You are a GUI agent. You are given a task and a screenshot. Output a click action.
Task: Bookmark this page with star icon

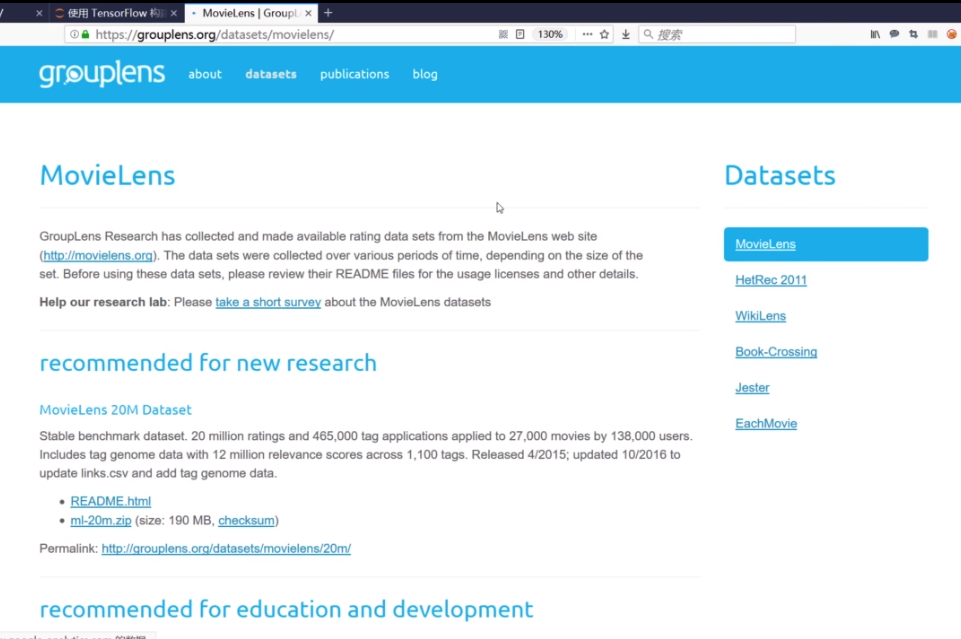(604, 34)
